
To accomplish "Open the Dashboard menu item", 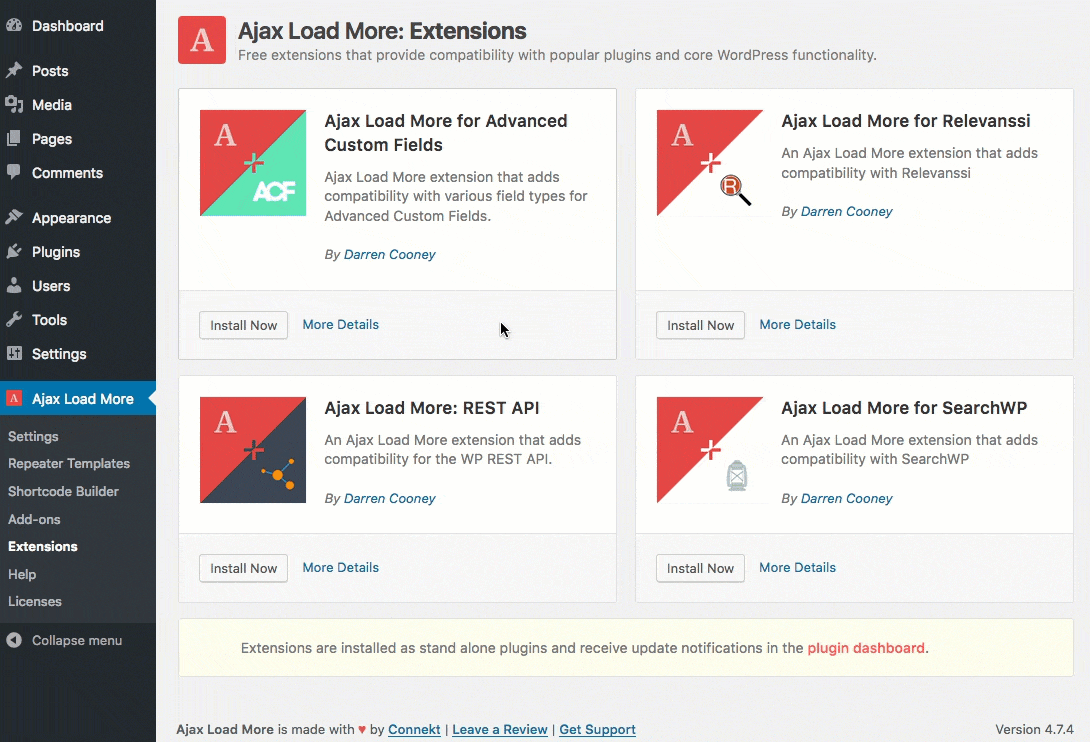I will coord(67,26).
